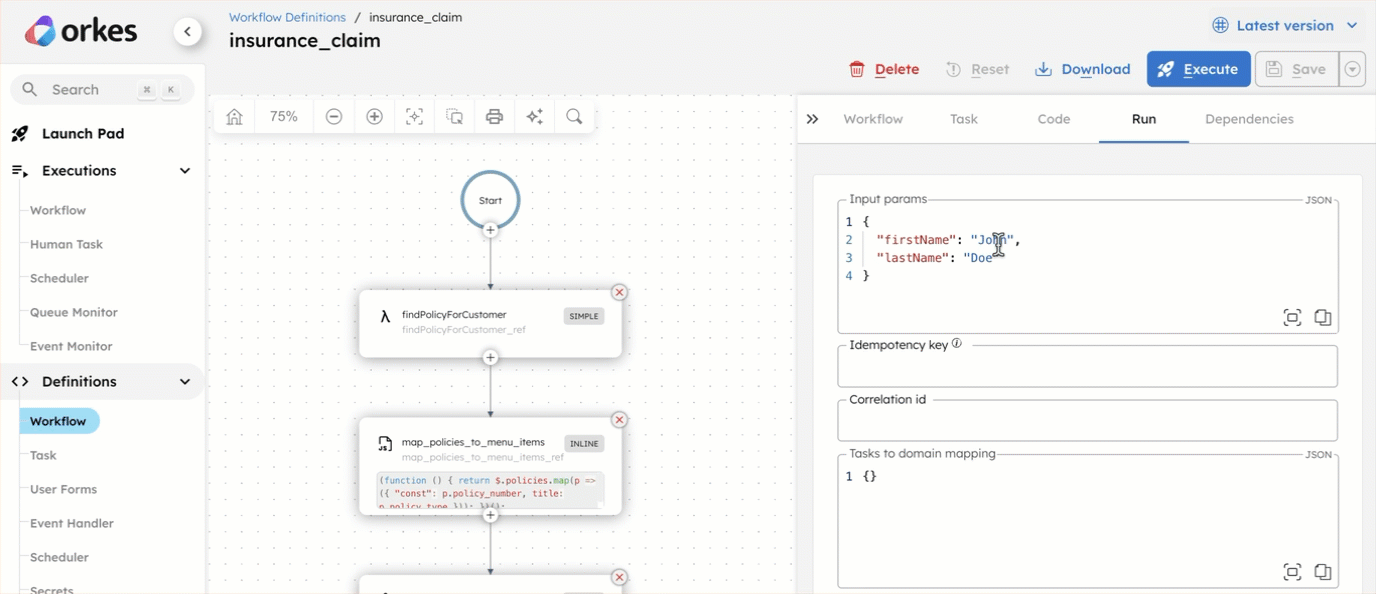The image size is (1376, 594).
Task: Copy Tasks to domain mapping JSON
Action: (1322, 572)
